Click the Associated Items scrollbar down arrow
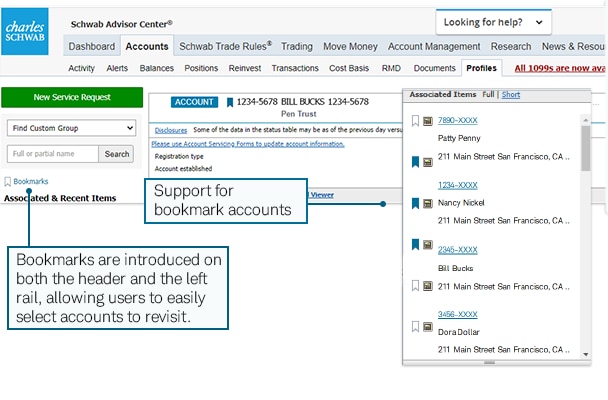The width and height of the screenshot is (608, 400). click(x=586, y=354)
